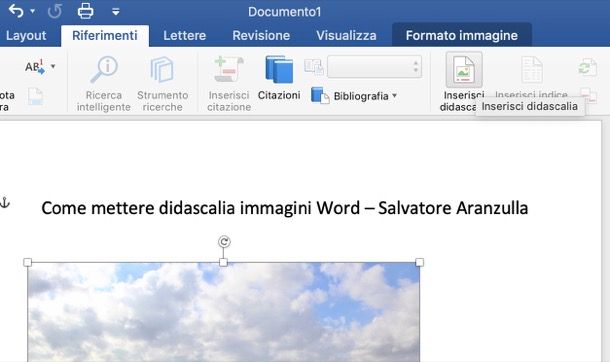Click the top-center image resize handle
Viewport: 610px width, 362px height.
[x=223, y=262]
